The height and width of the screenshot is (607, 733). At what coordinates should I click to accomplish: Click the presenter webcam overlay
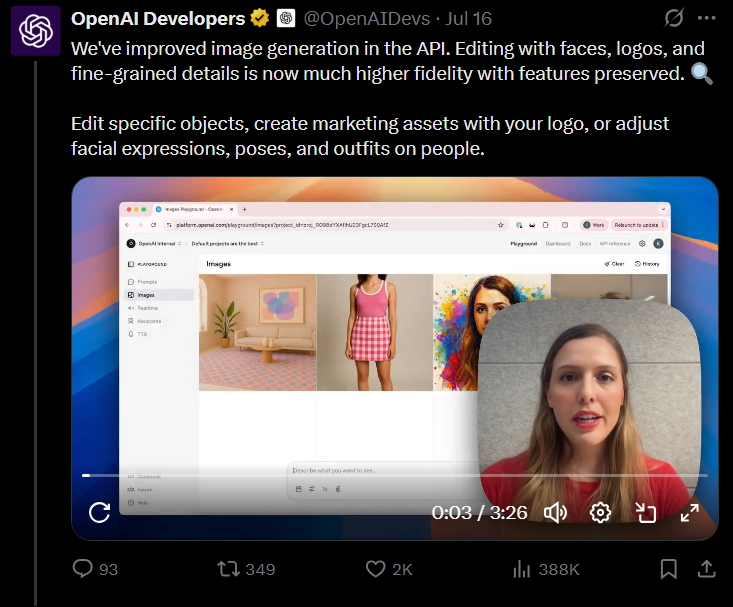pos(589,412)
